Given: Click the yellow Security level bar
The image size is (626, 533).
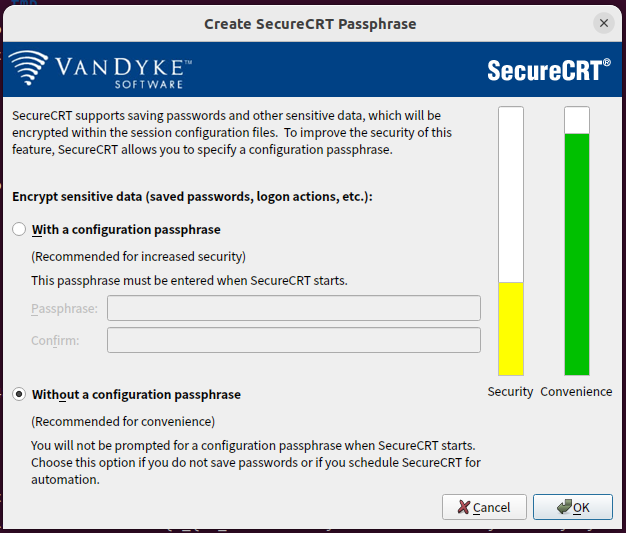Looking at the screenshot, I should click(511, 329).
